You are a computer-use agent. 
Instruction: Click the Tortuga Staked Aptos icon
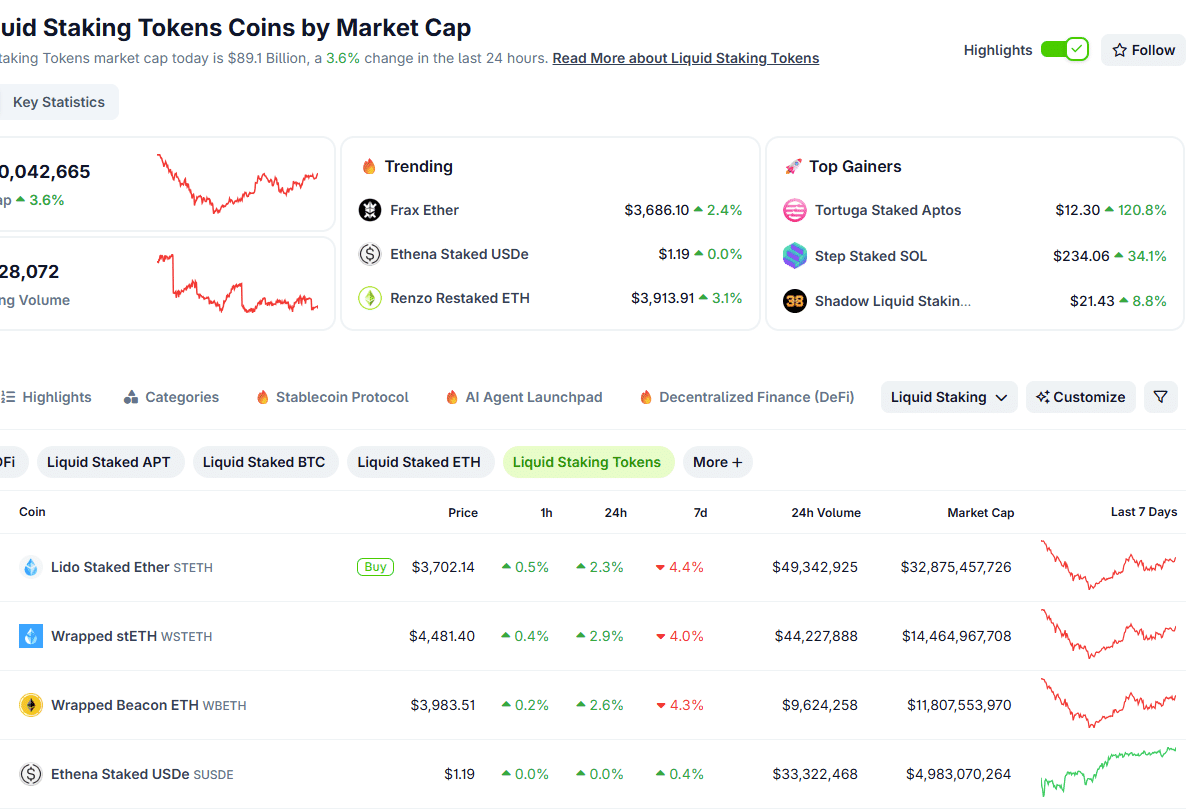[x=795, y=210]
